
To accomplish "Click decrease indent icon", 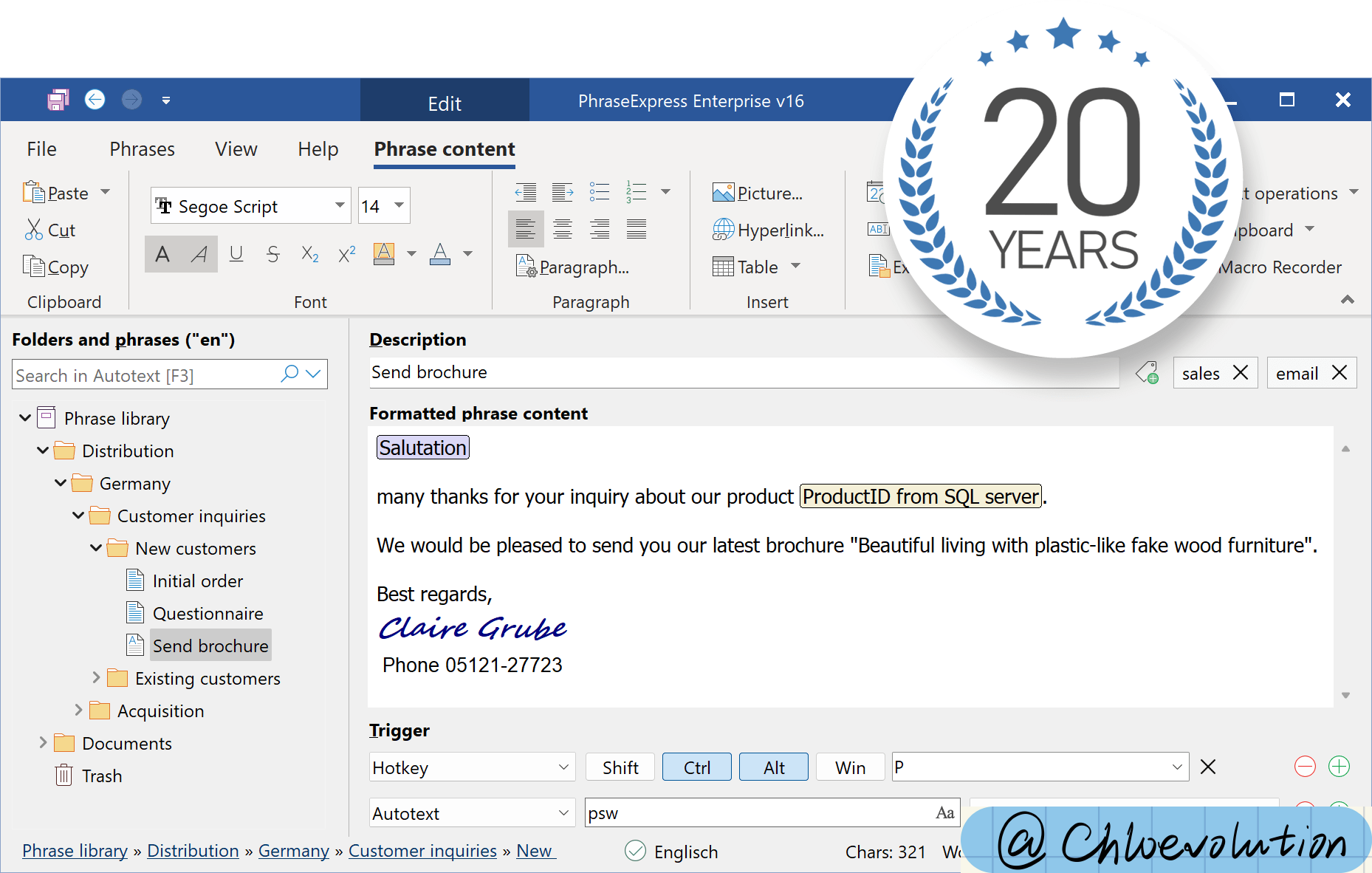I will pos(526,193).
